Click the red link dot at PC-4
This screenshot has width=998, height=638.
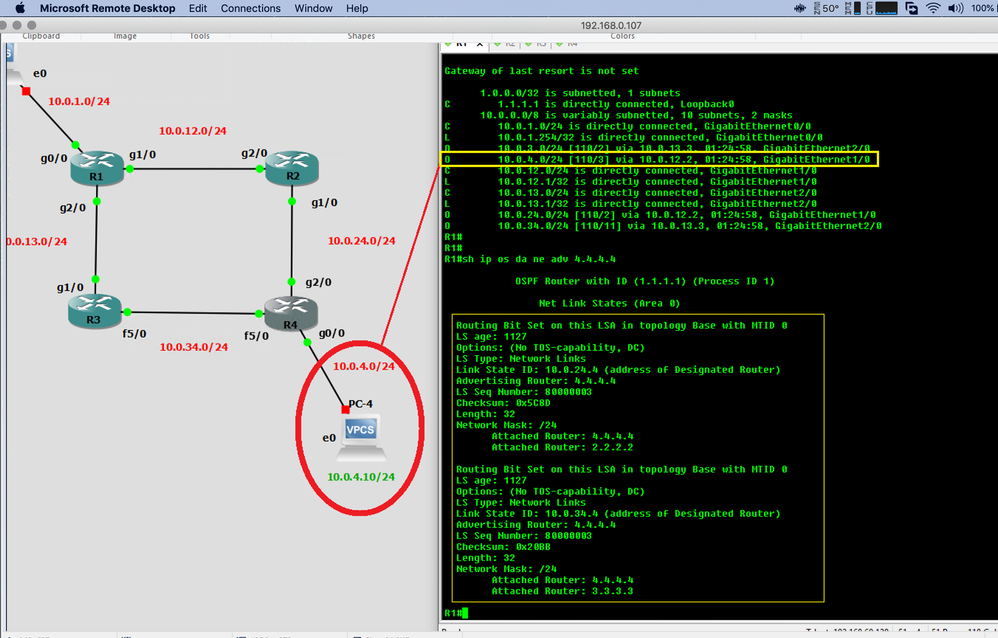click(346, 409)
